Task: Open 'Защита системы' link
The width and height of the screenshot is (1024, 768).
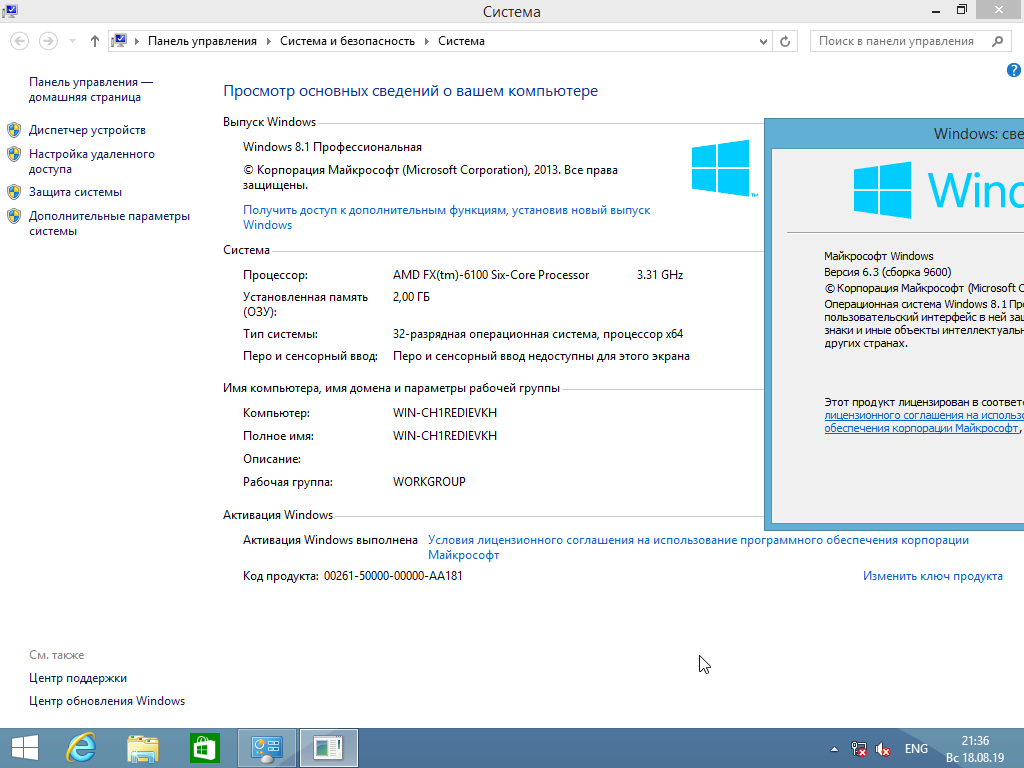Action: point(75,192)
